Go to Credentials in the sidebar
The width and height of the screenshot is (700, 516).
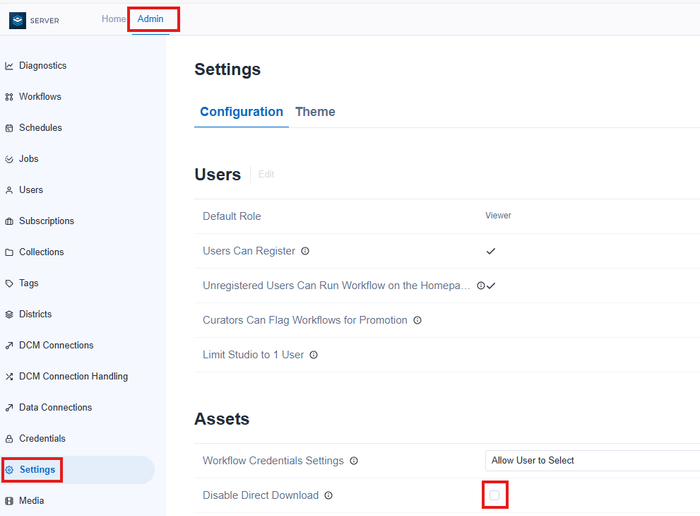(x=42, y=438)
